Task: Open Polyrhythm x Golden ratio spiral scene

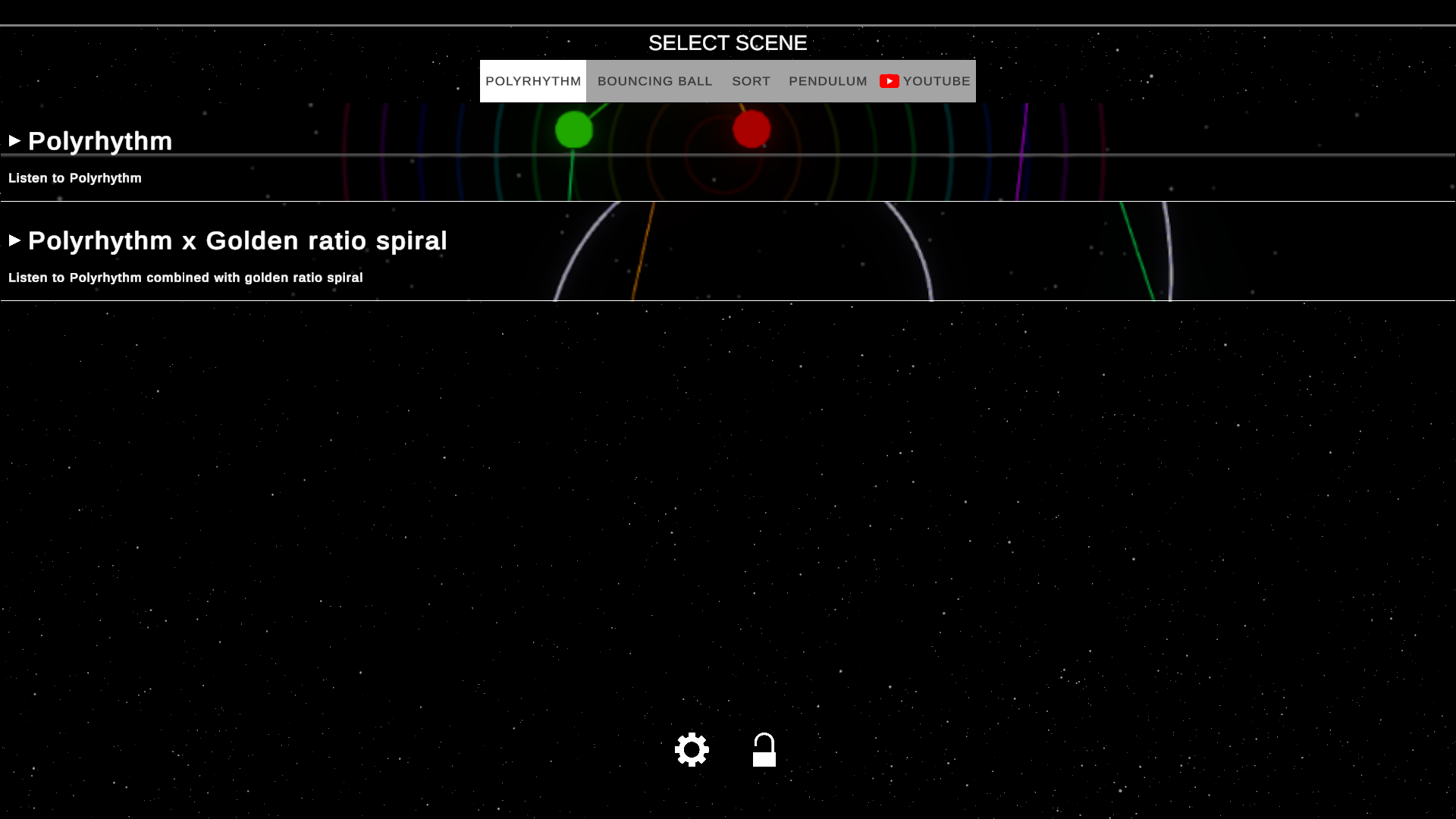Action: tap(237, 240)
